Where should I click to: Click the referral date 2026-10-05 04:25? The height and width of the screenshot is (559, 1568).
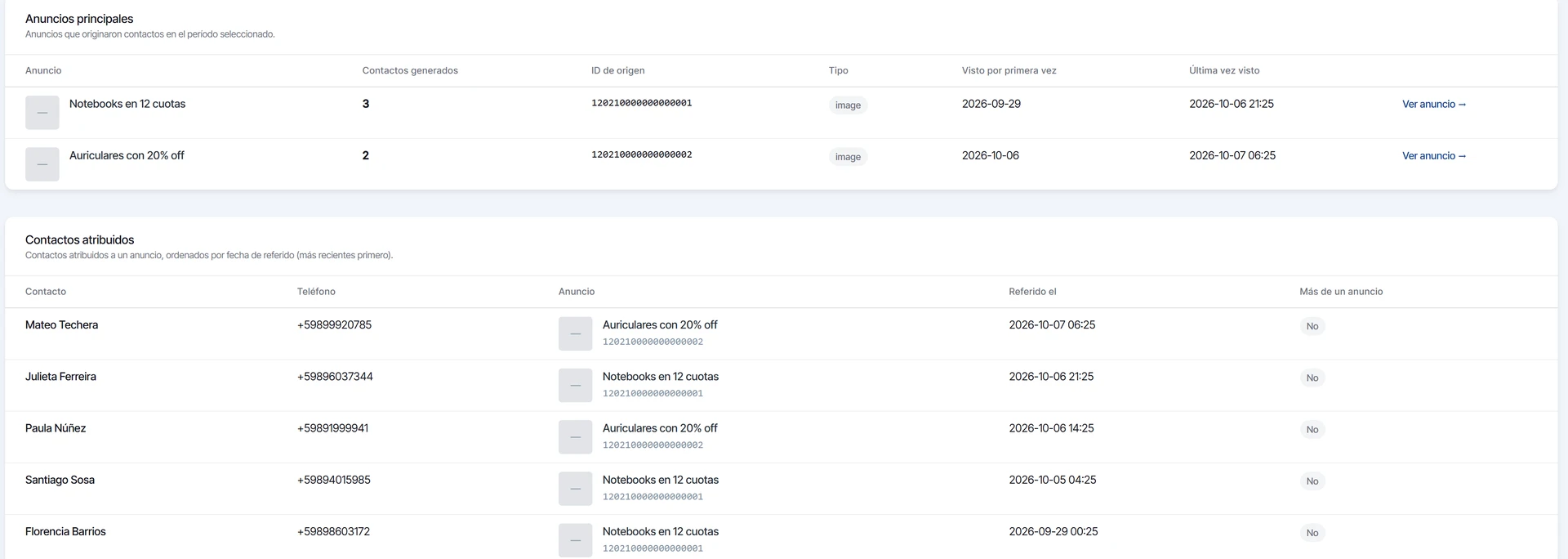[x=1053, y=480]
